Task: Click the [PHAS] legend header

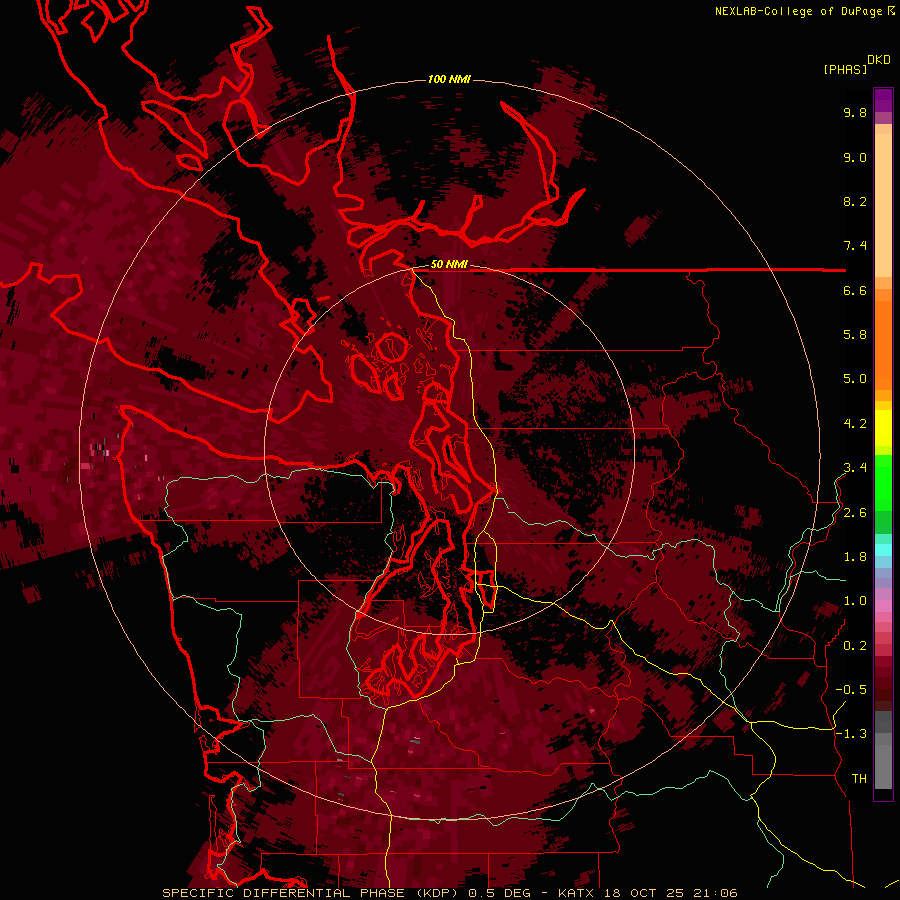Action: click(845, 69)
